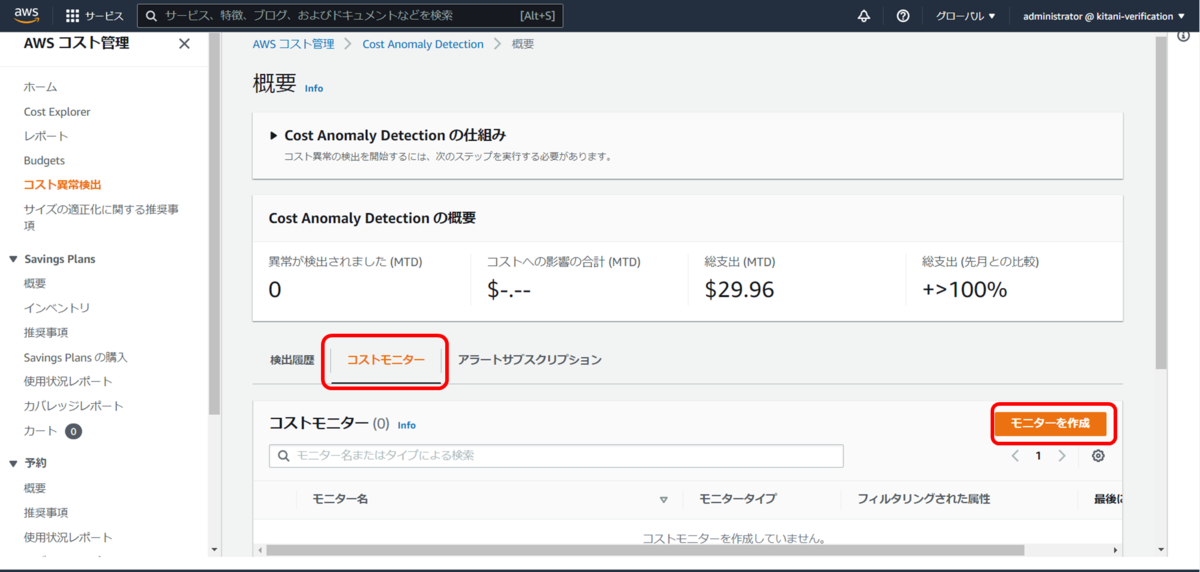Click the magnifier icon in top search bar
The image size is (1200, 572).
(152, 16)
